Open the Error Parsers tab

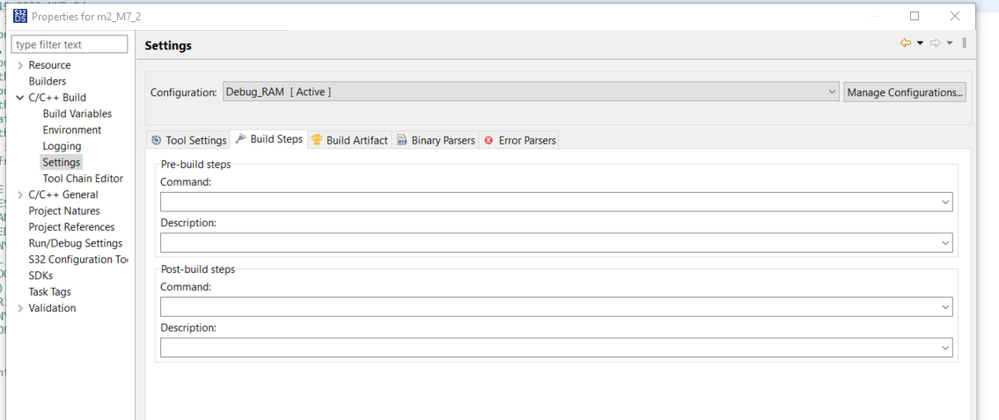tap(519, 140)
